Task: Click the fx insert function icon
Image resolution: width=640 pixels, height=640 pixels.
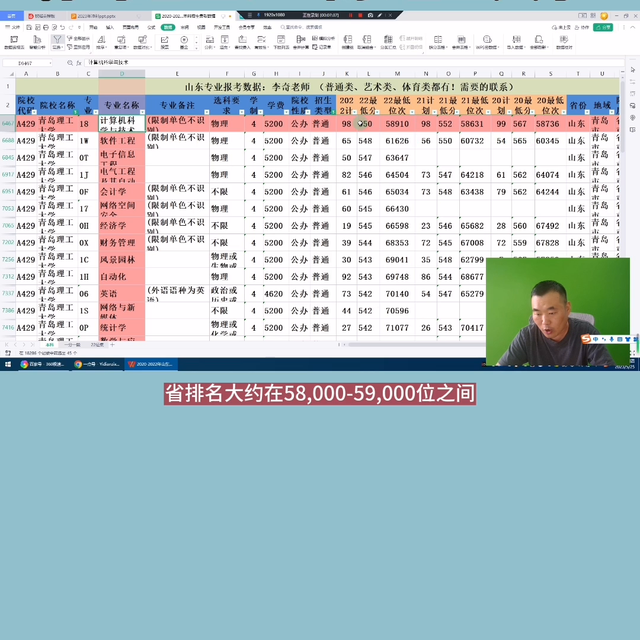Action: click(79, 63)
